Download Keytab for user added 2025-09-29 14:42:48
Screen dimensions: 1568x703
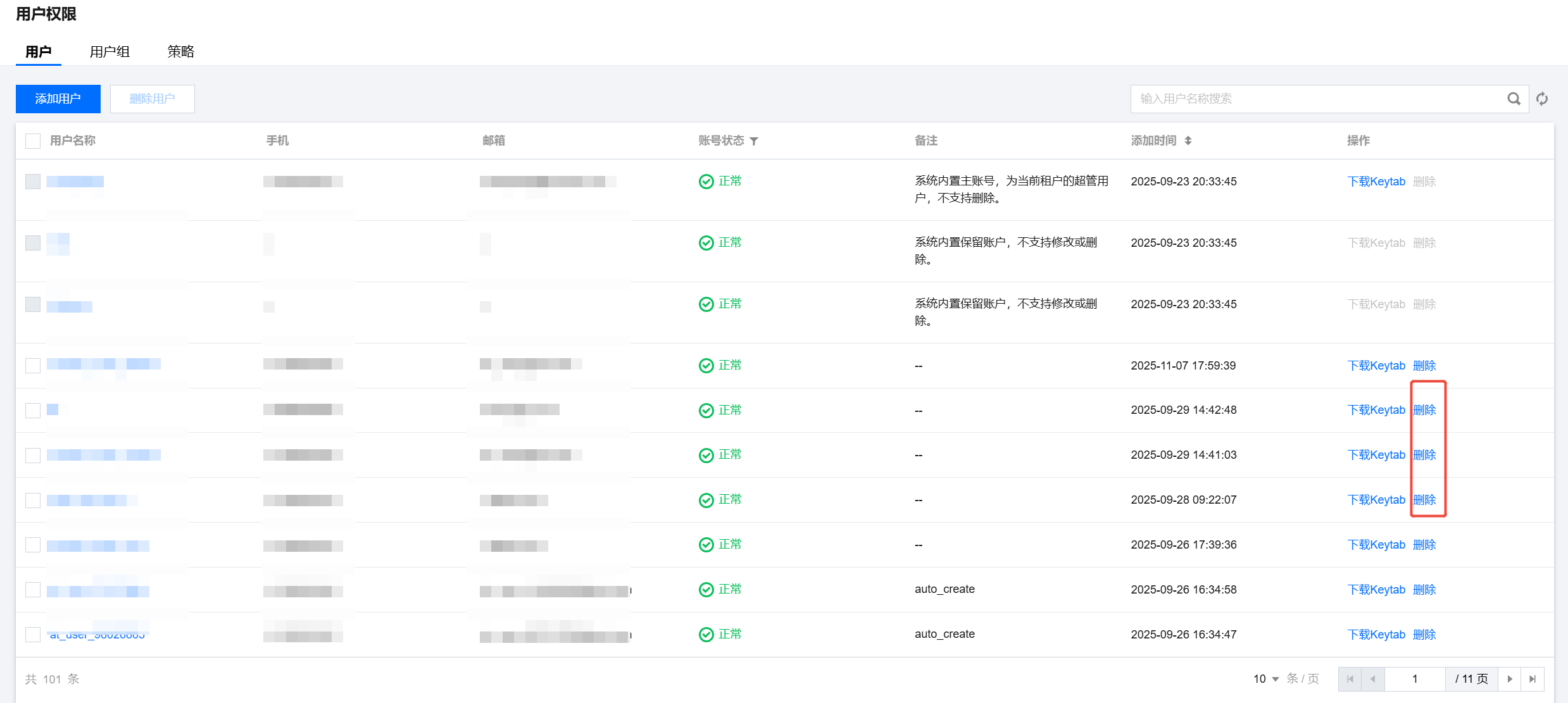1376,410
